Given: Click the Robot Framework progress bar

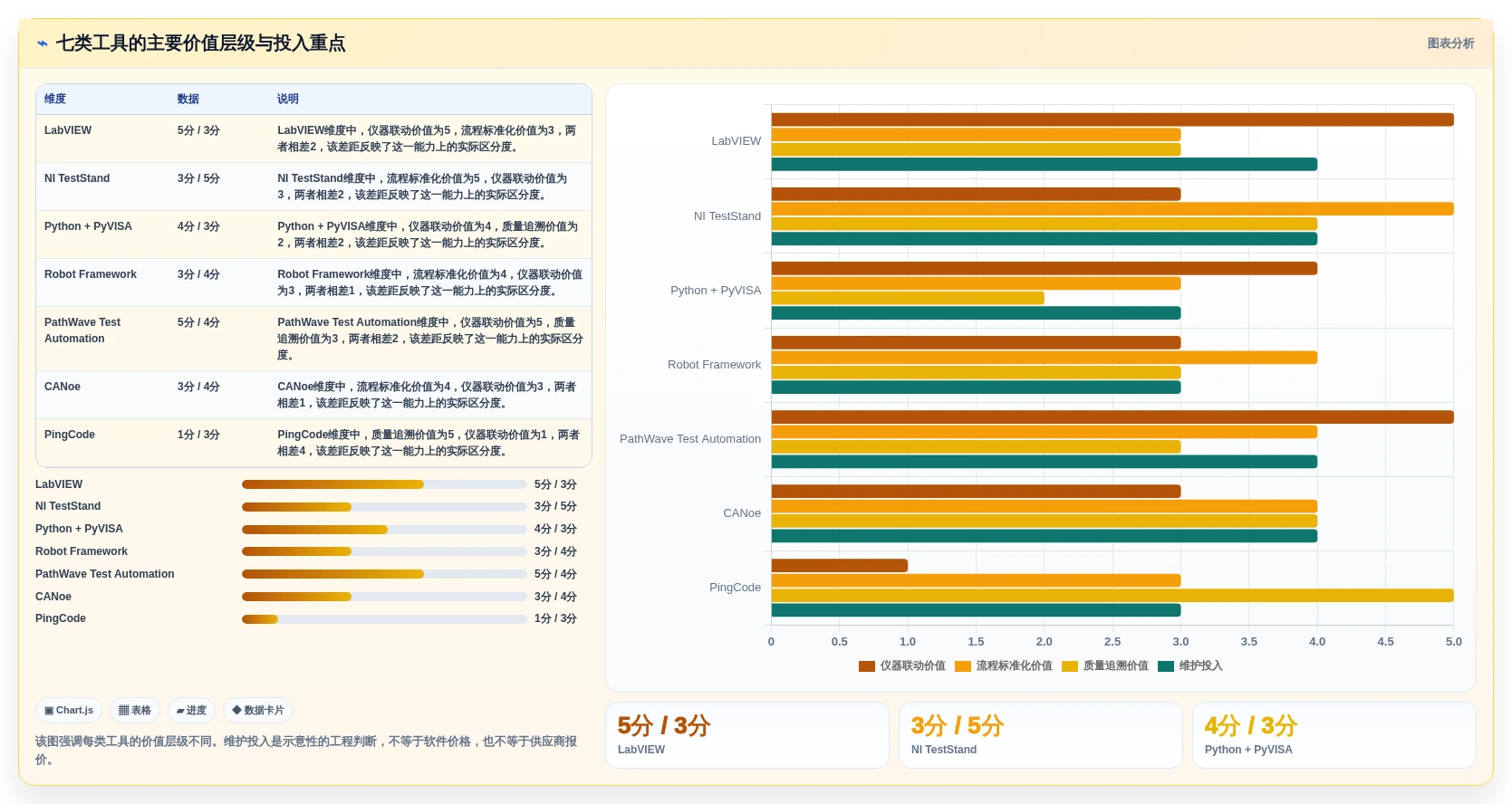Looking at the screenshot, I should pyautogui.click(x=384, y=551).
